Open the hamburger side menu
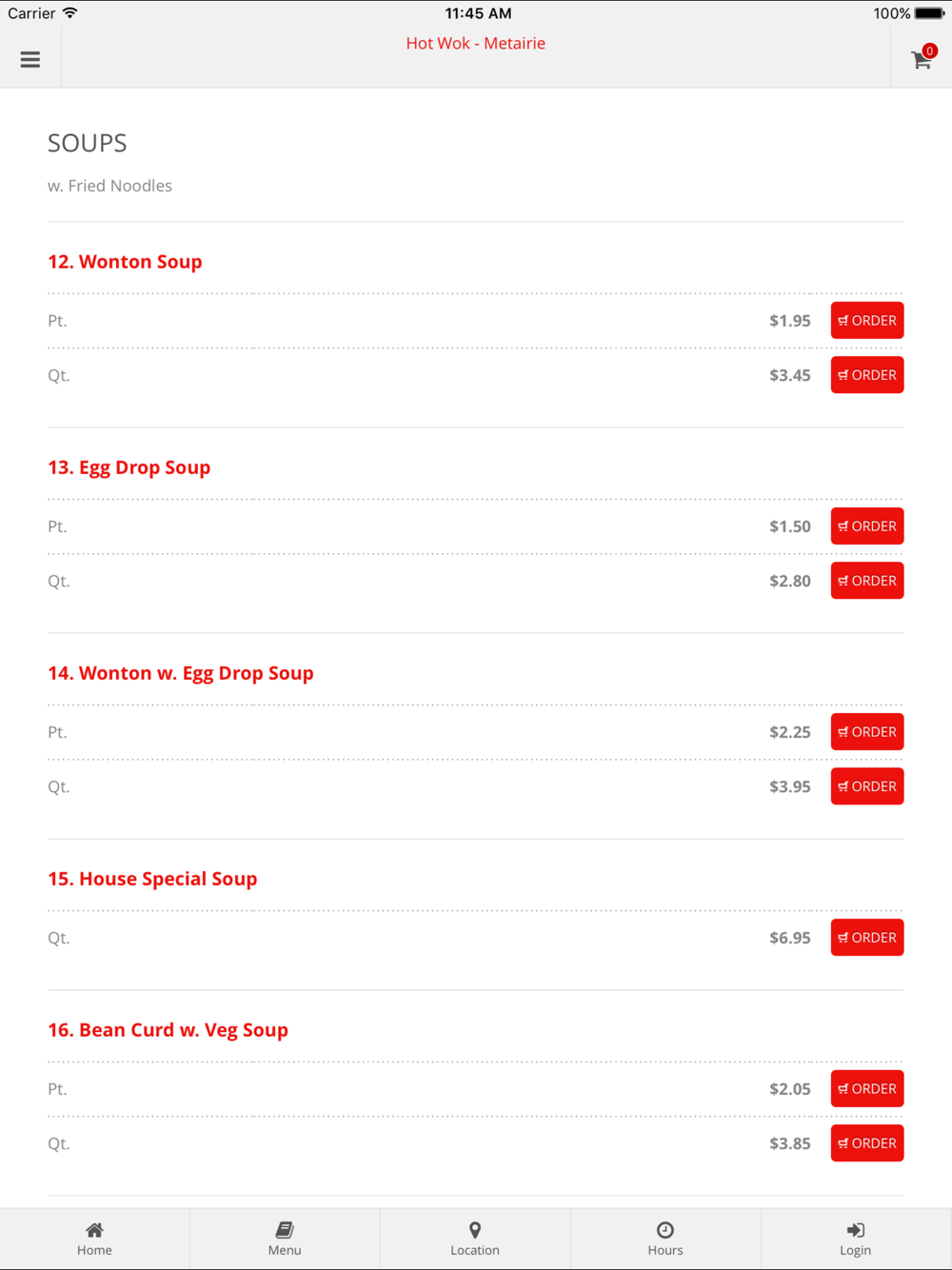 (x=30, y=59)
